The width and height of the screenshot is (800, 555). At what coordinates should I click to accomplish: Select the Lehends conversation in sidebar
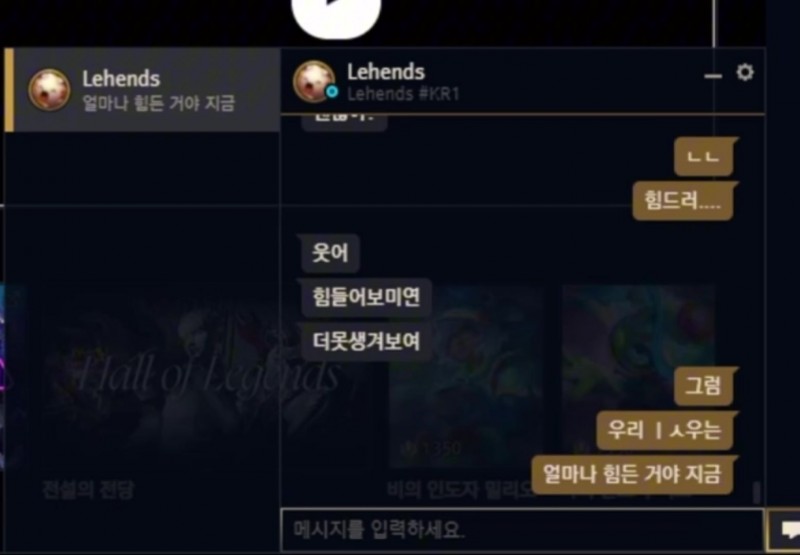pos(142,90)
